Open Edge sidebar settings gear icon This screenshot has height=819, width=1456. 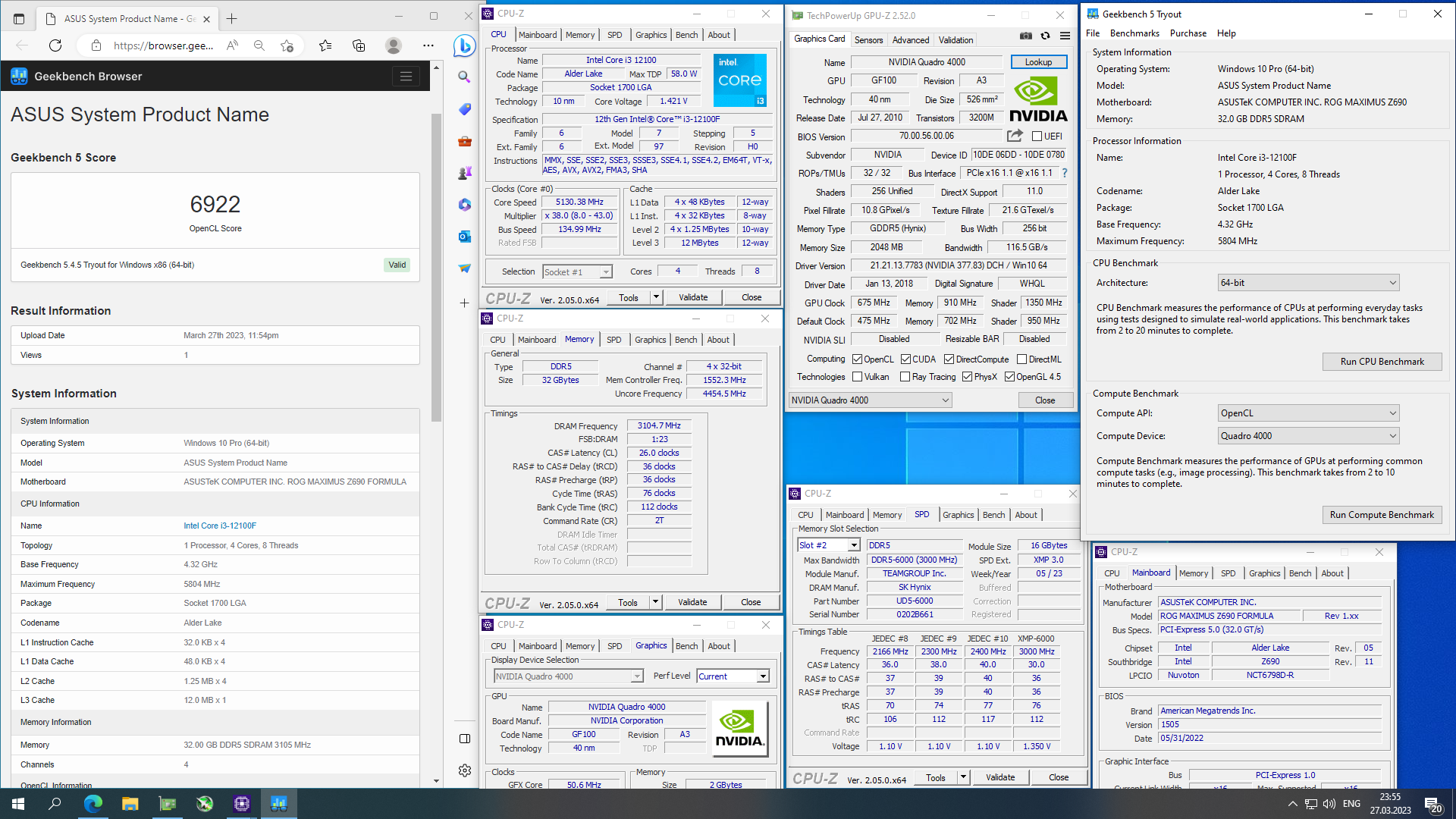coord(464,770)
